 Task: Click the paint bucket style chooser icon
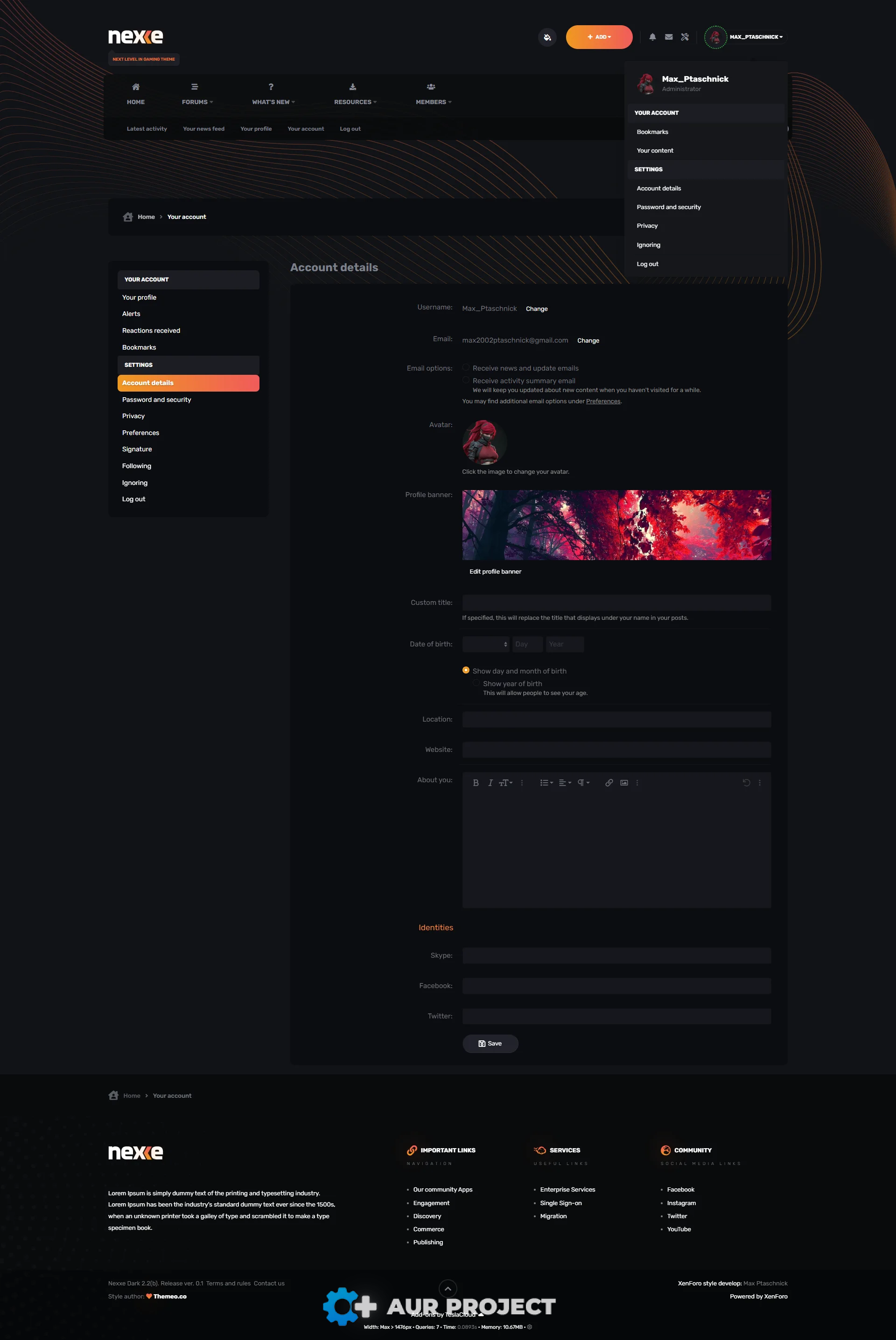pos(547,37)
